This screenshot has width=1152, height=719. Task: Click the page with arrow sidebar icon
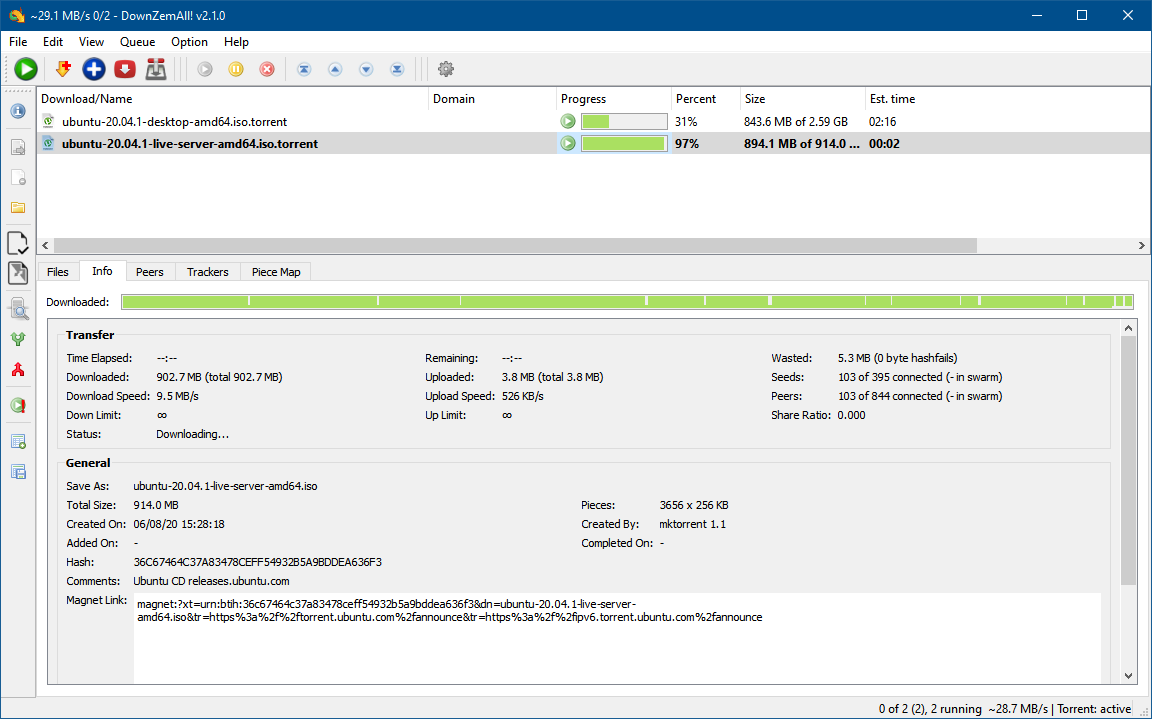[18, 147]
